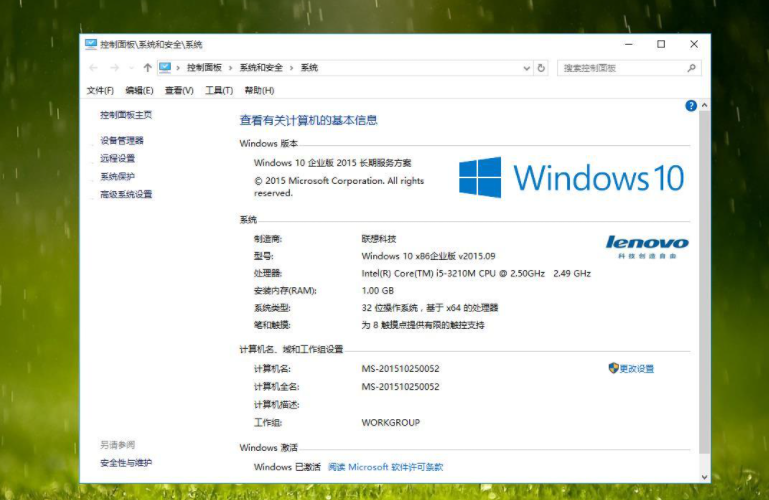Open the 文件(F) menu

tap(100, 90)
